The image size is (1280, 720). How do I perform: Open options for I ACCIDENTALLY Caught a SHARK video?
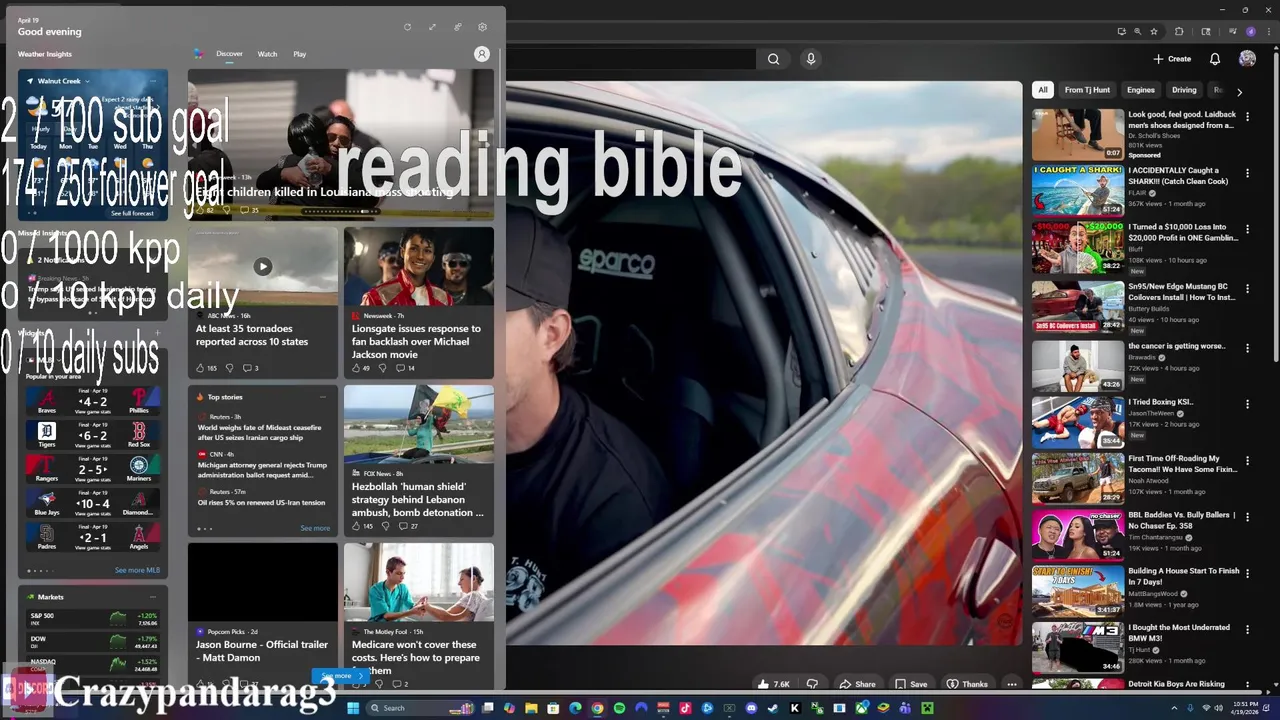[1247, 173]
